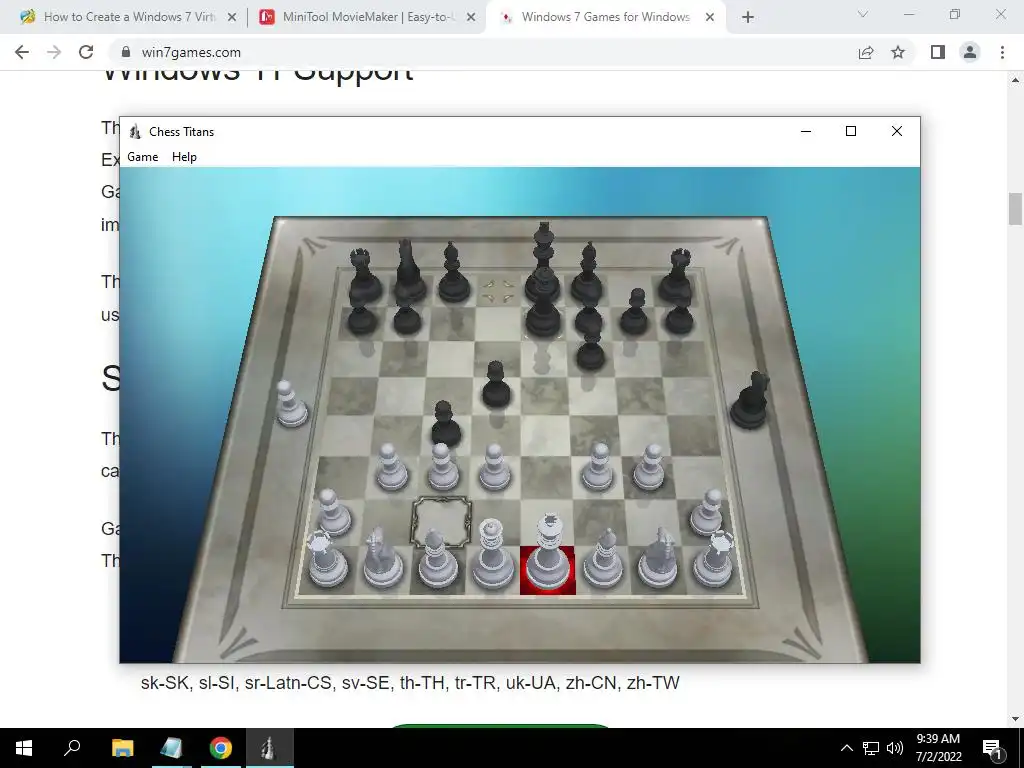Open a new Chrome tab
This screenshot has width=1024, height=768.
tap(748, 18)
